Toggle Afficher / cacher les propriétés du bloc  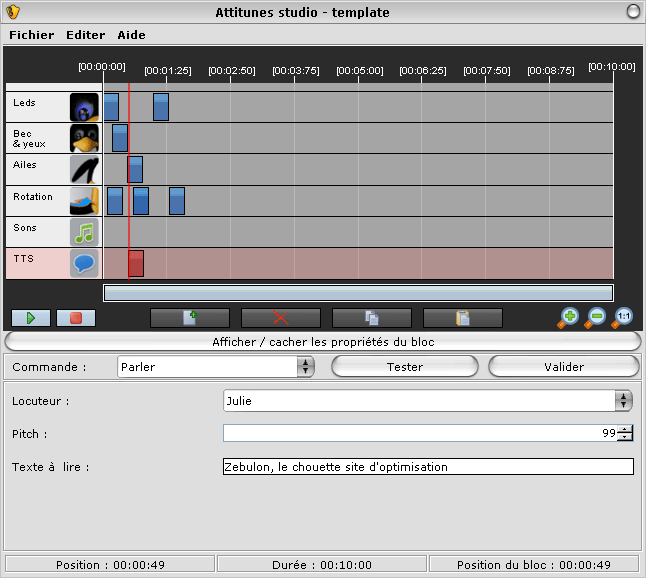pos(323,342)
